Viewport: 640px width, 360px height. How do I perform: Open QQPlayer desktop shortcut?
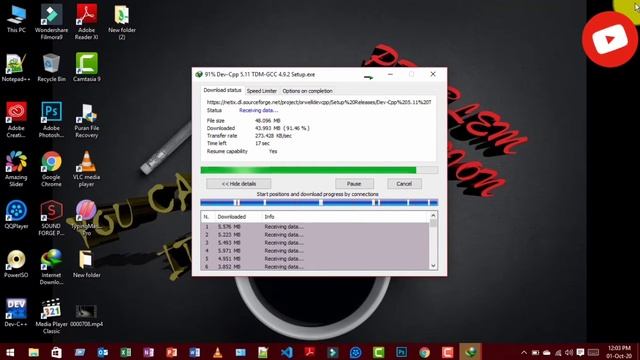click(x=16, y=215)
